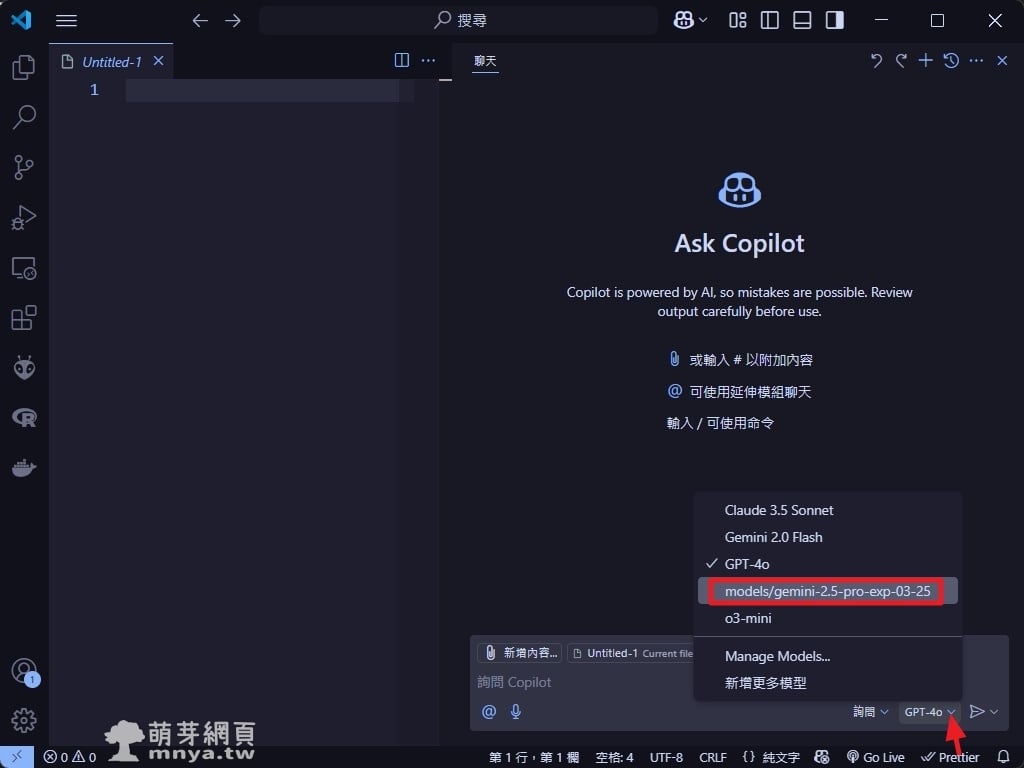Screen dimensions: 1024x768
Task: Toggle the primary side bar layout button
Action: click(x=770, y=20)
